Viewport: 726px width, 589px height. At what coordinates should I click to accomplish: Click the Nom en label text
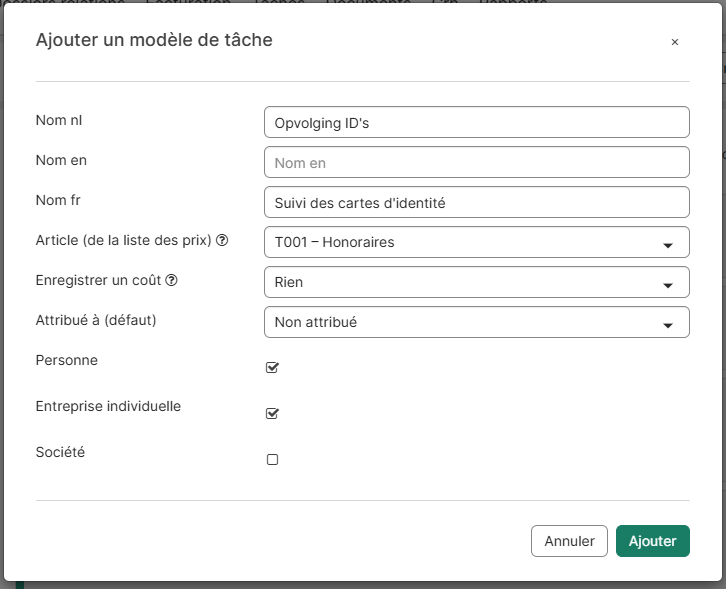61,160
